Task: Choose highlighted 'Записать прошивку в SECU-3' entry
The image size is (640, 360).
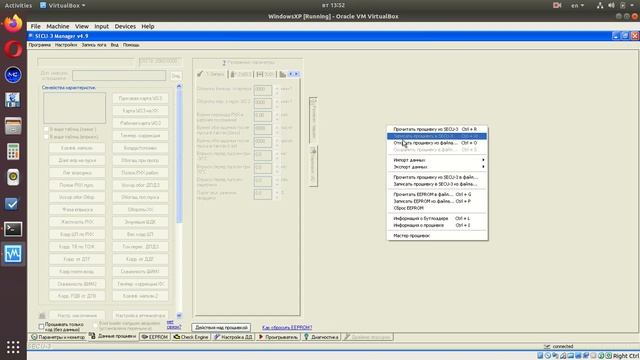Action: (437, 136)
